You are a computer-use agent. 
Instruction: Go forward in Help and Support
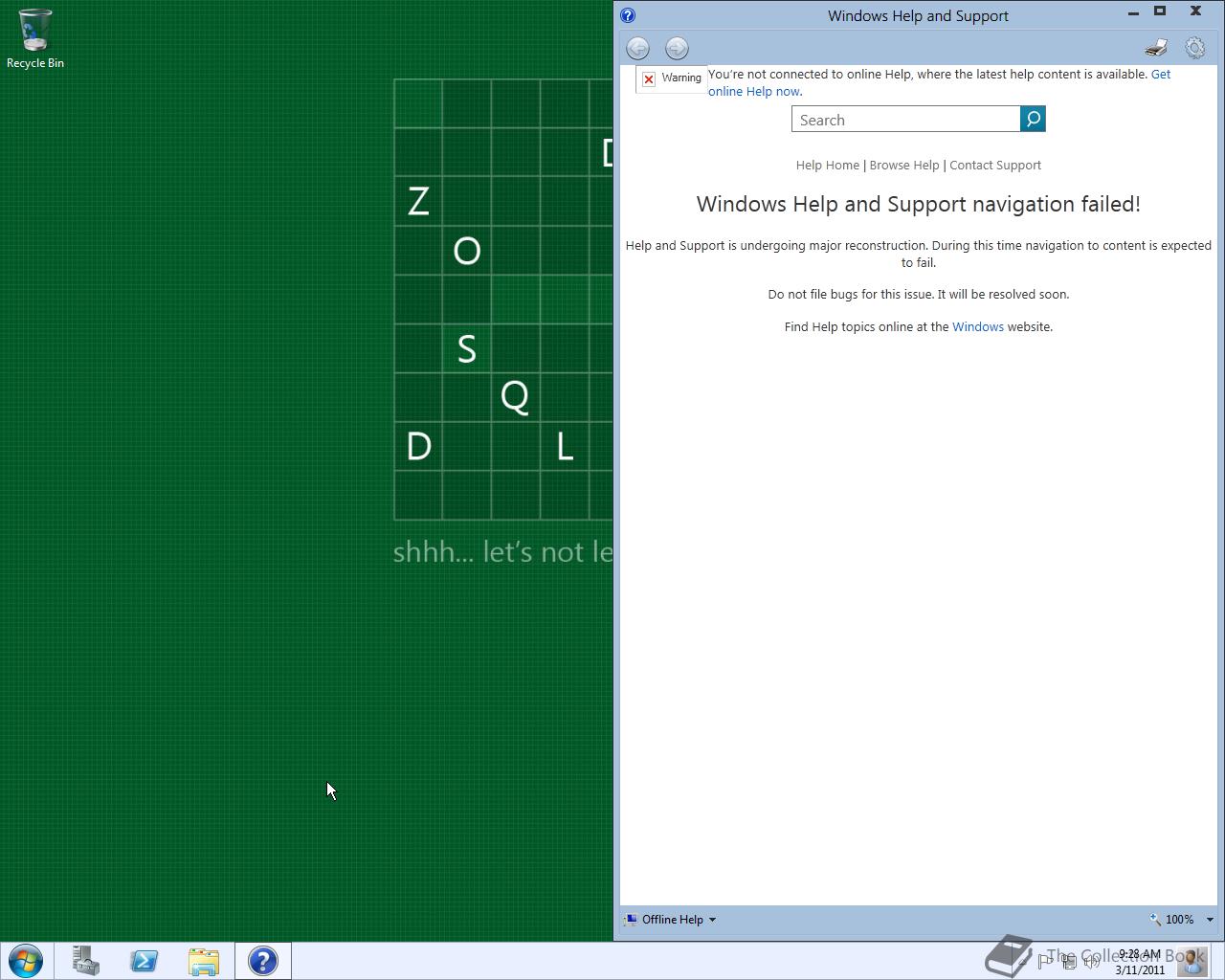677,48
